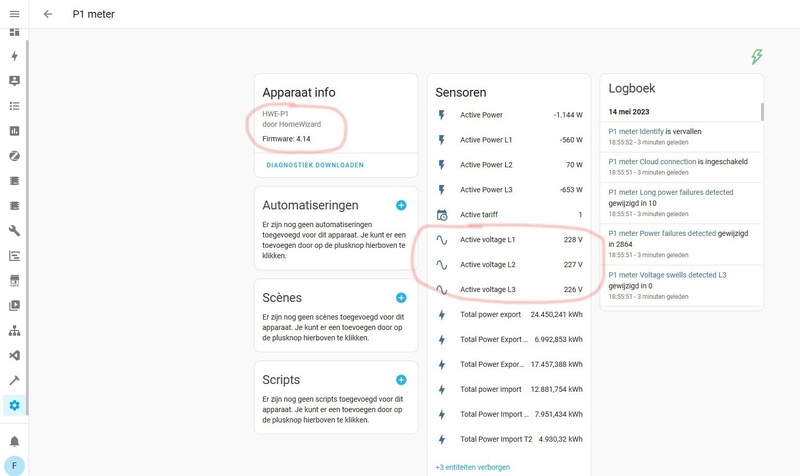
Task: Open the Energy dashboard lightning icon in sidebar
Action: [x=15, y=56]
